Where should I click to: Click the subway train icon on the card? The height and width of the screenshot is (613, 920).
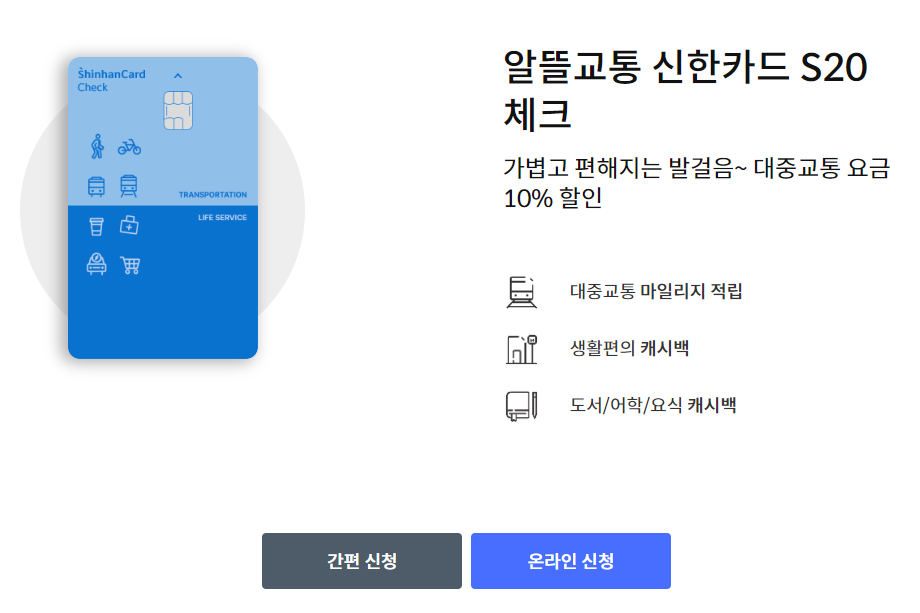coord(128,185)
